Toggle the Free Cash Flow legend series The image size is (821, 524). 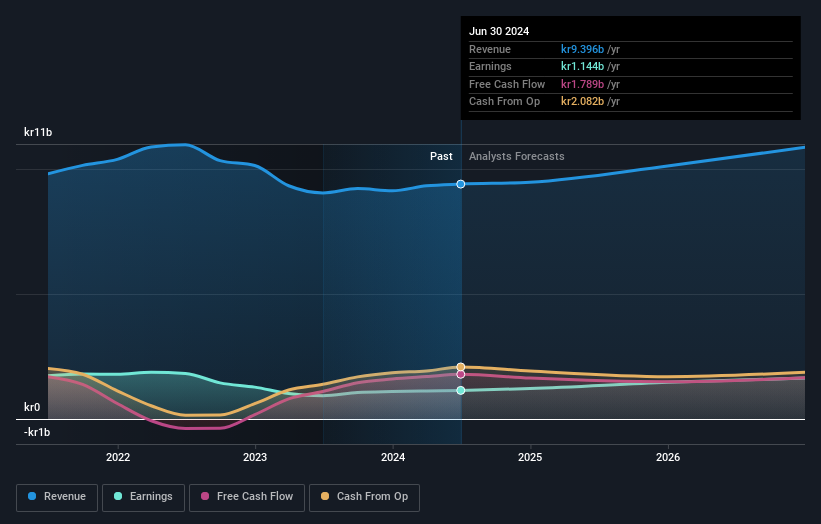coord(247,497)
